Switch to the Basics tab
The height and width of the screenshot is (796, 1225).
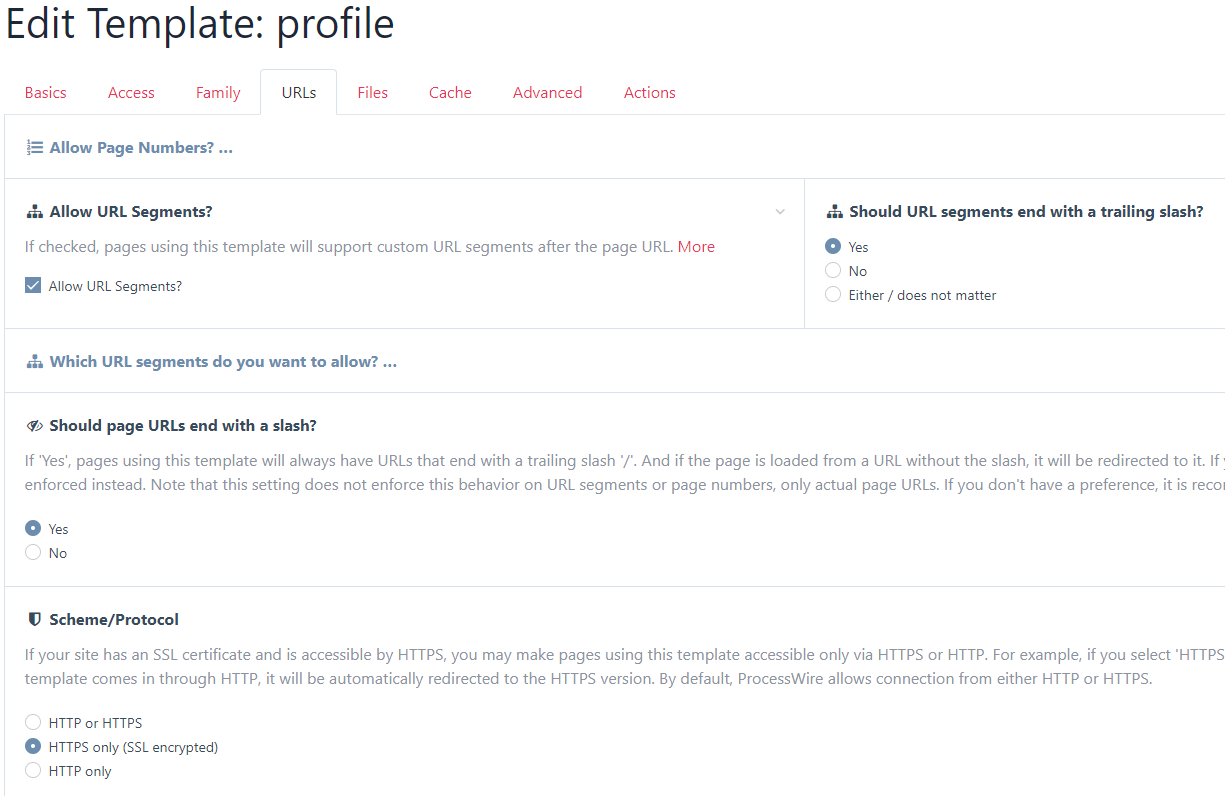46,92
